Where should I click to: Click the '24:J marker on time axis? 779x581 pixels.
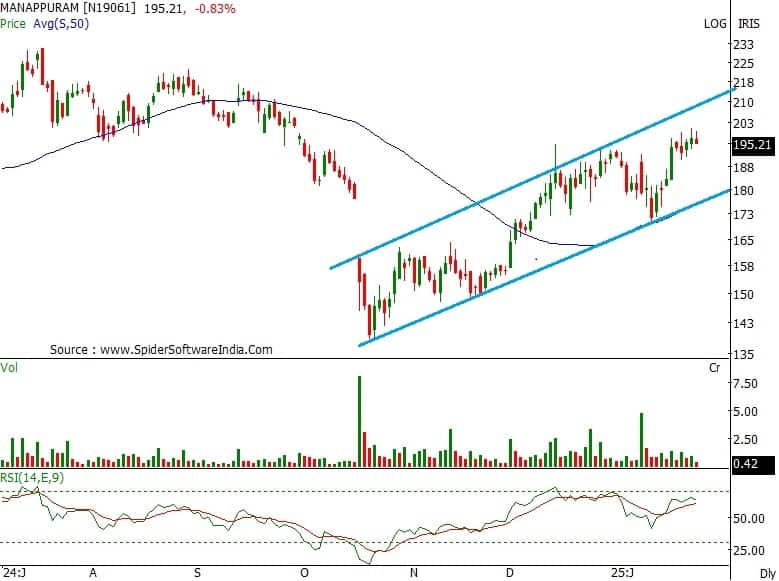15,573
